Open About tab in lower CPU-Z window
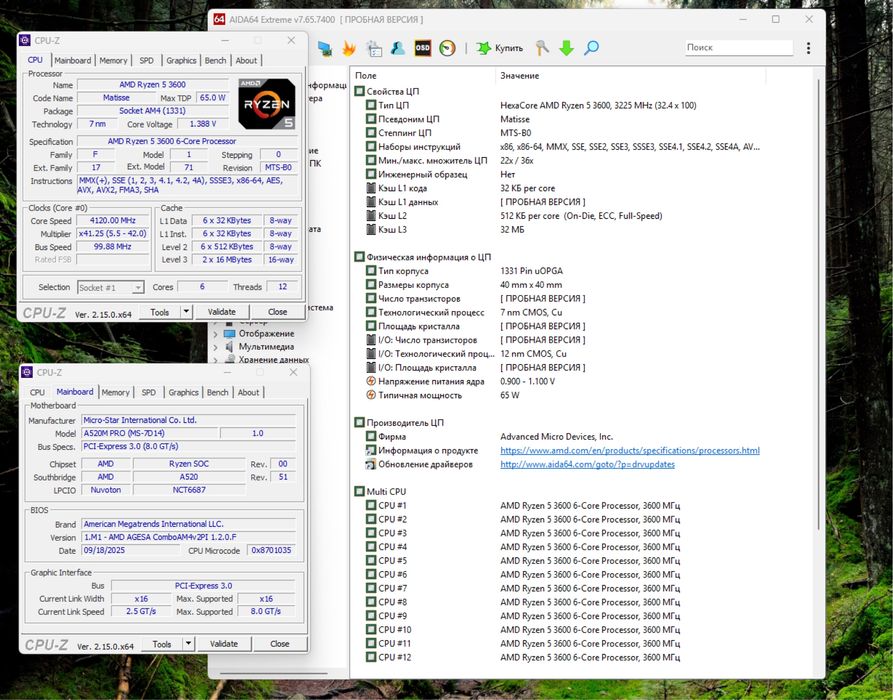 coord(248,392)
